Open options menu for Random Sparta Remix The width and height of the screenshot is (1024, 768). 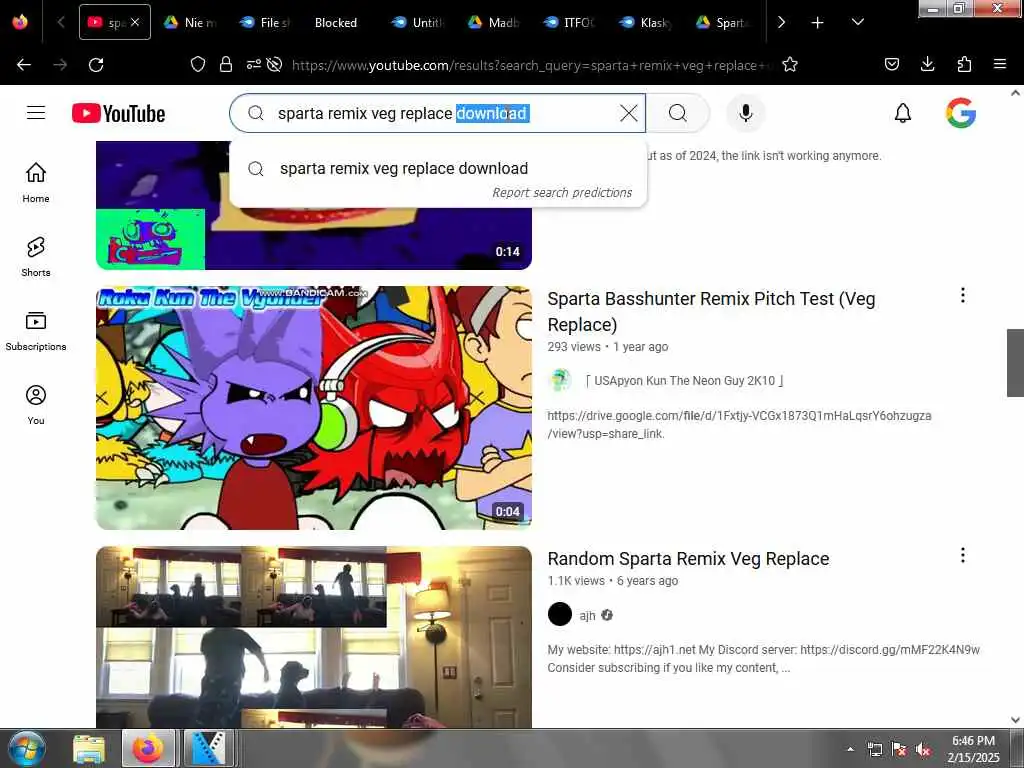pyautogui.click(x=962, y=555)
